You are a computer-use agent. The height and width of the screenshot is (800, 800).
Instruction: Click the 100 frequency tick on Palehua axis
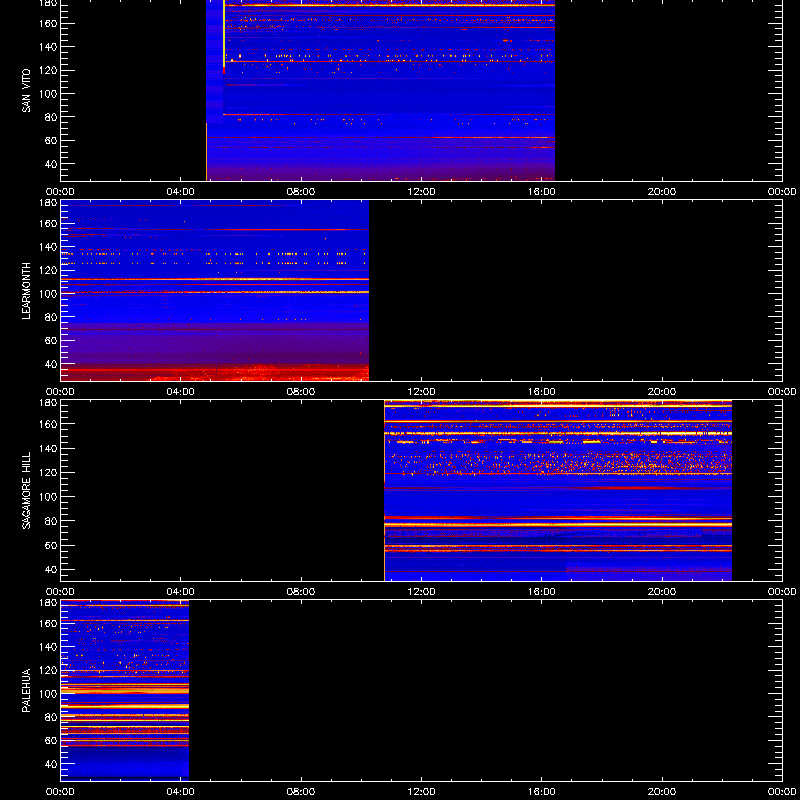pyautogui.click(x=47, y=693)
